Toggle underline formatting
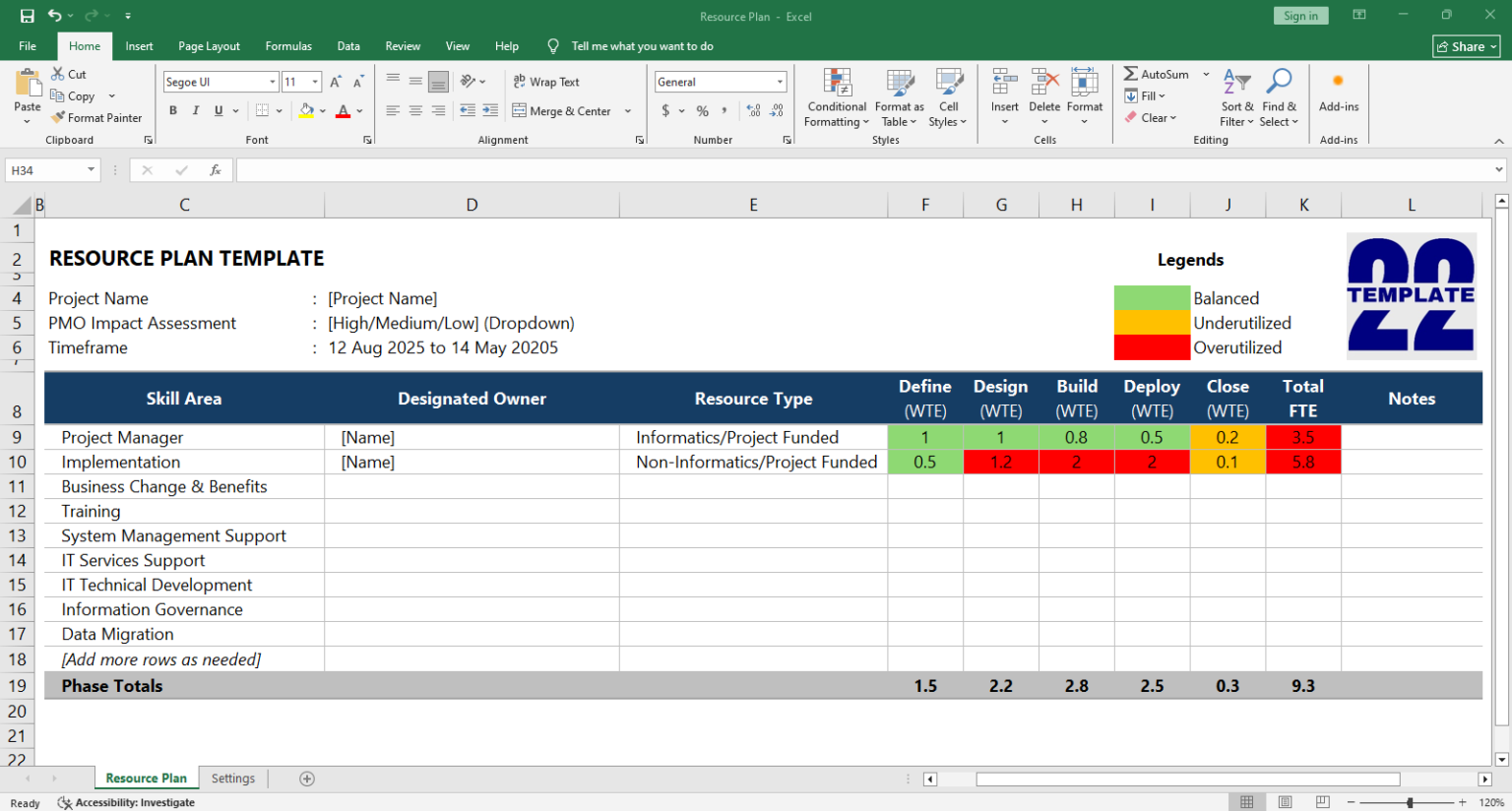Viewport: 1512px width, 811px height. [219, 111]
